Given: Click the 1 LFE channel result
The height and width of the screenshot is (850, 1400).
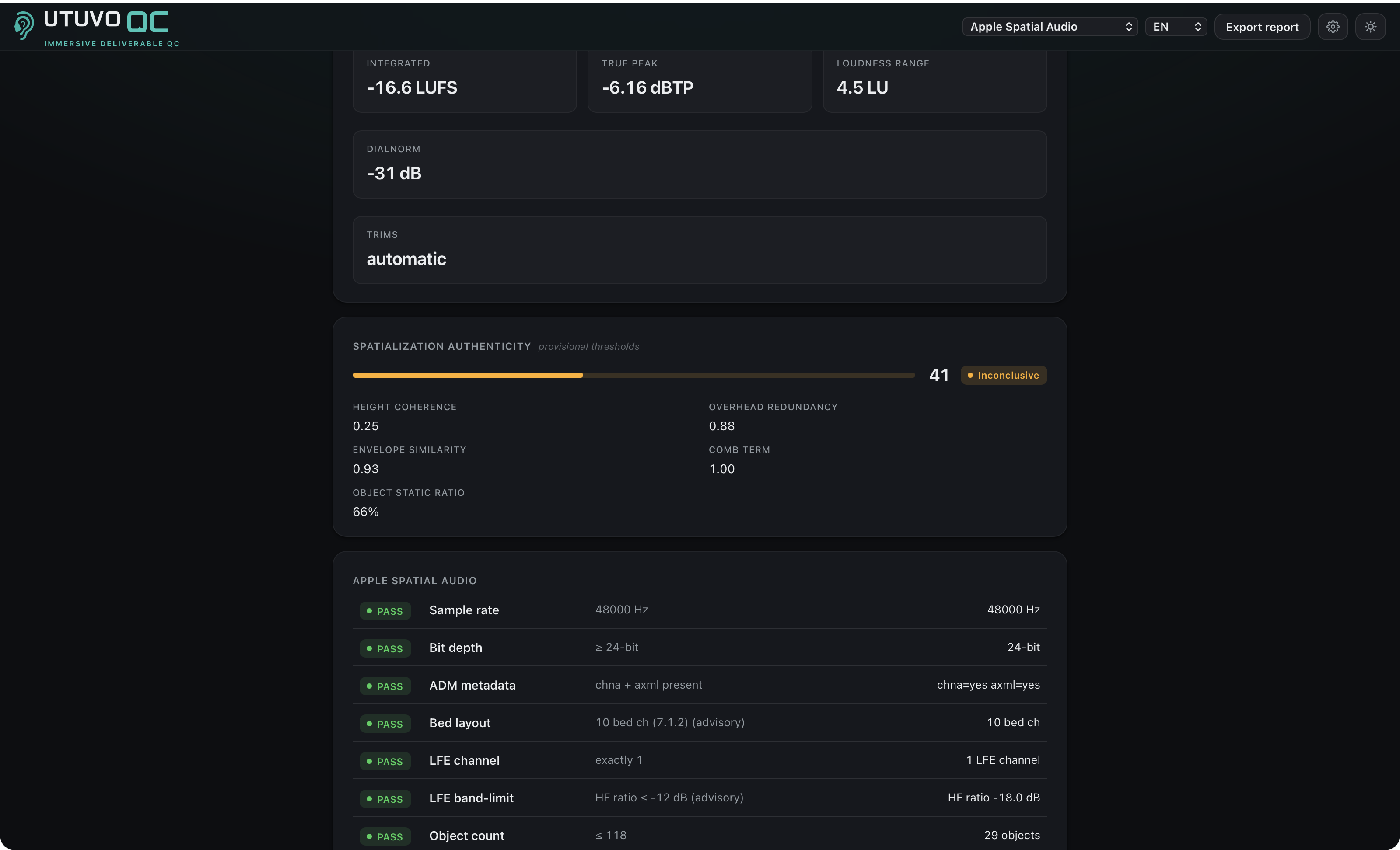Looking at the screenshot, I should [1003, 760].
